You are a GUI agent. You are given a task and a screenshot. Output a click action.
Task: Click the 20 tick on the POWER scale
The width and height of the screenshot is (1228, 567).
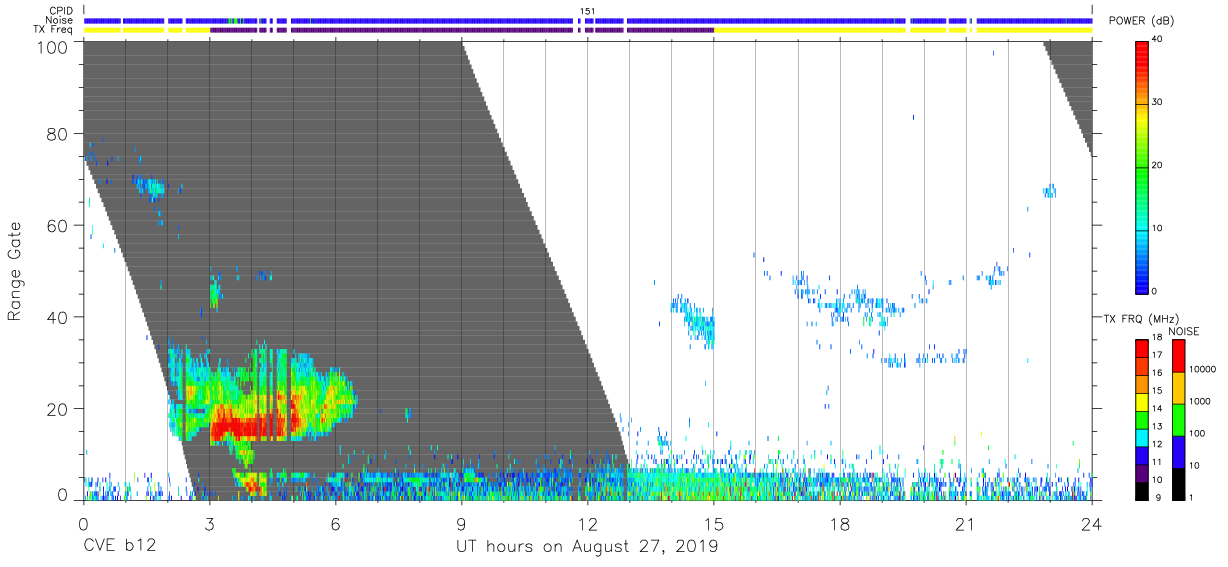[x=1159, y=165]
